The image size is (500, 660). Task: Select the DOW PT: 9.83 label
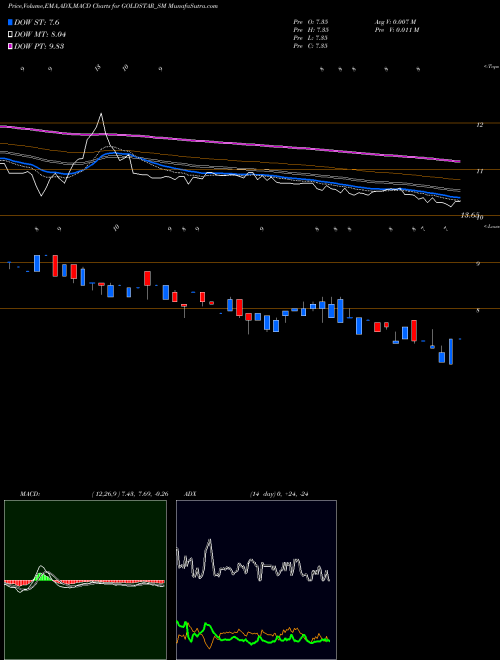tap(39, 46)
